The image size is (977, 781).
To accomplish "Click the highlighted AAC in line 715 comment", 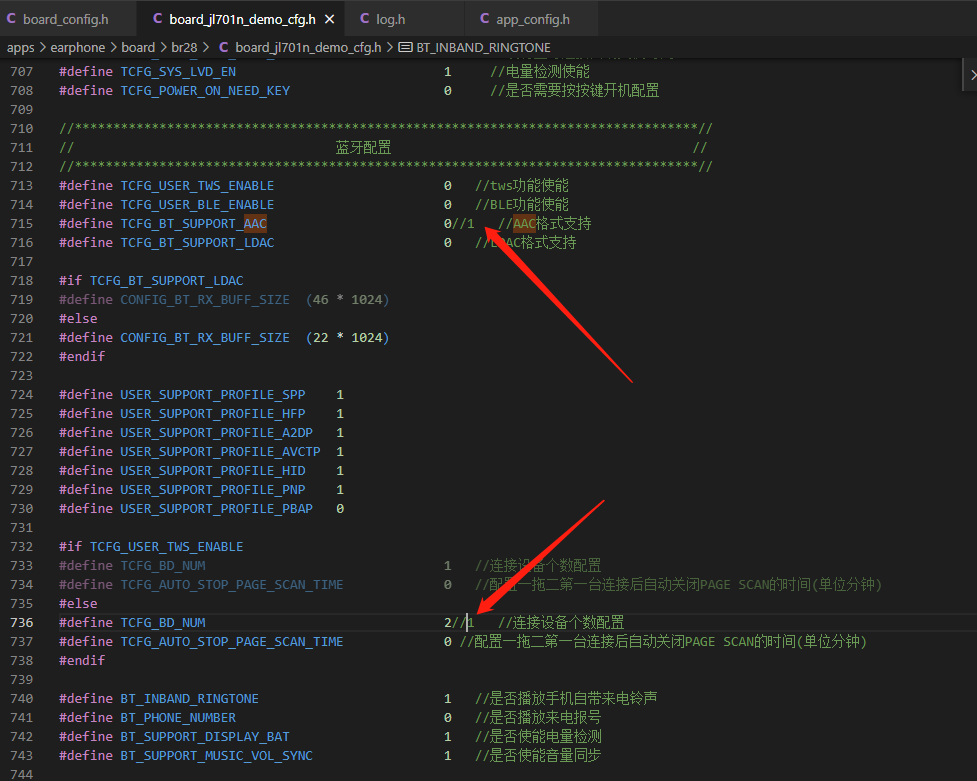I will coord(524,224).
